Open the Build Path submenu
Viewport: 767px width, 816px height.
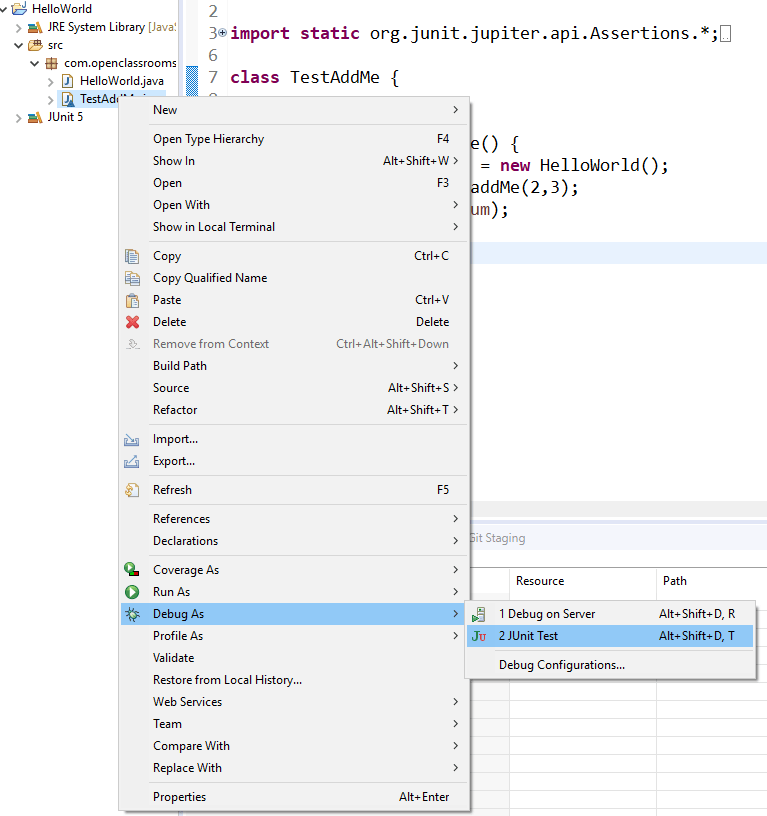click(295, 366)
